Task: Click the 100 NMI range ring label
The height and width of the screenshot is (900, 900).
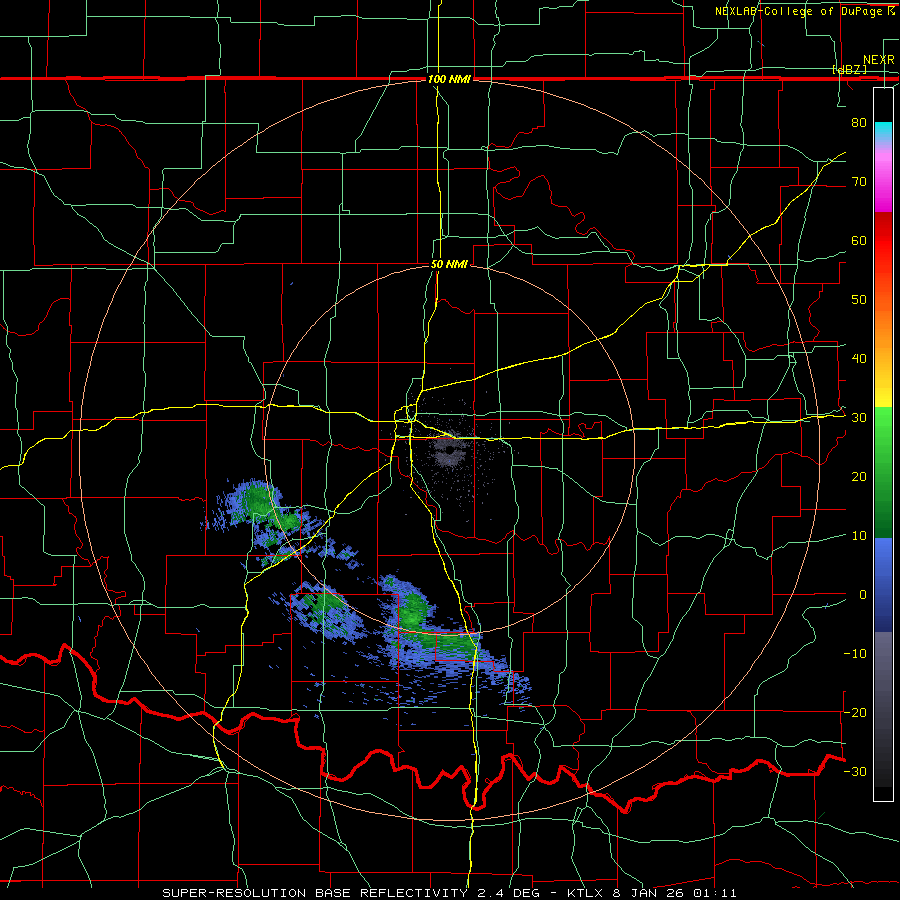Action: (449, 79)
